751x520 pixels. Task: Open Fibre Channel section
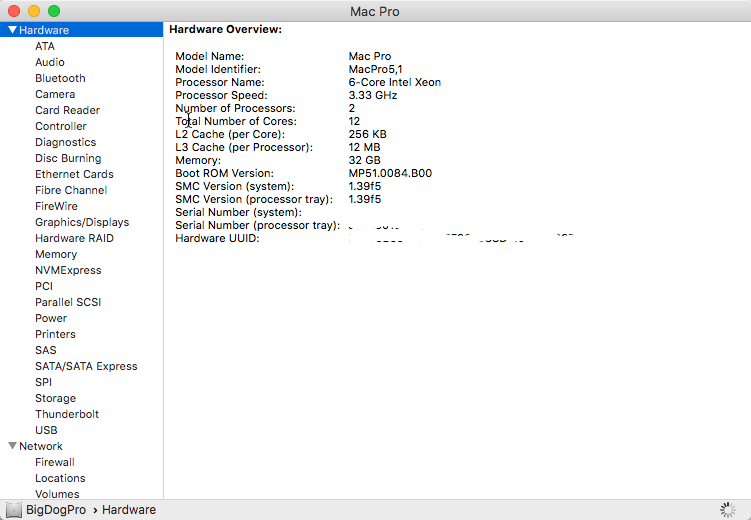(x=71, y=190)
